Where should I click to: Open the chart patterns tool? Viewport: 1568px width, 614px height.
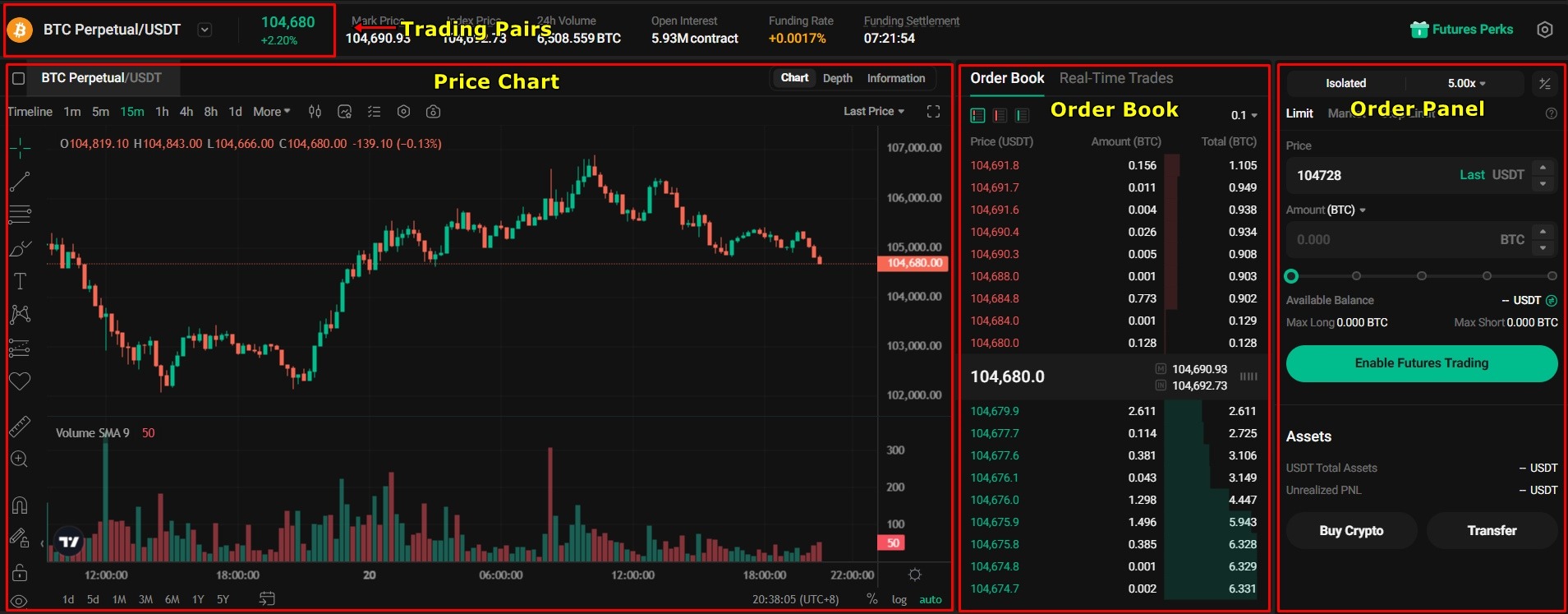coord(20,314)
